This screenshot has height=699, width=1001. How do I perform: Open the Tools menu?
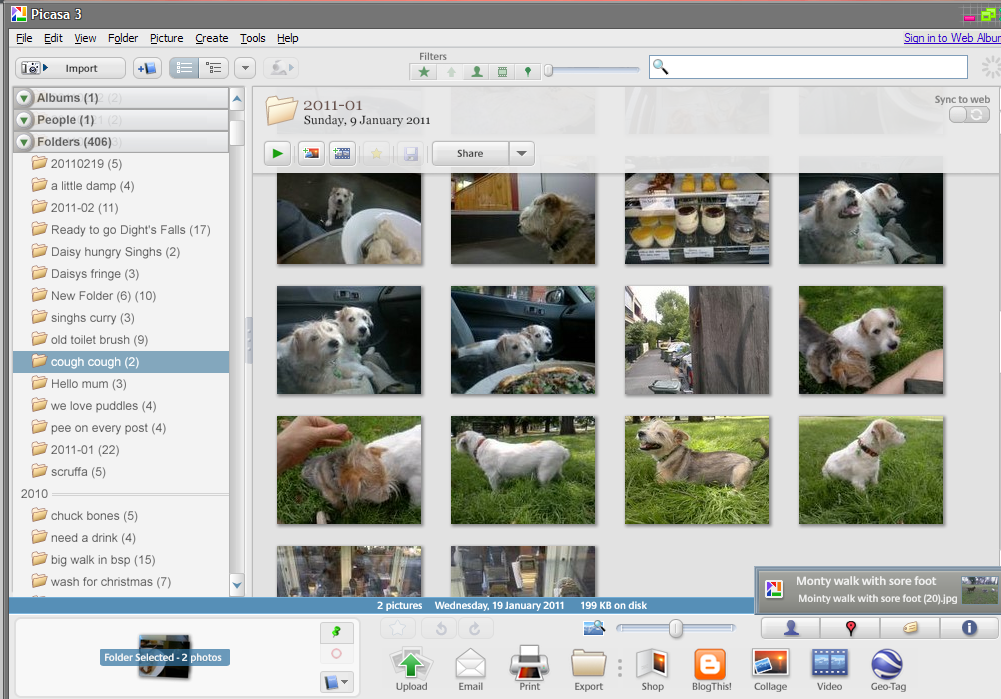[x=252, y=38]
